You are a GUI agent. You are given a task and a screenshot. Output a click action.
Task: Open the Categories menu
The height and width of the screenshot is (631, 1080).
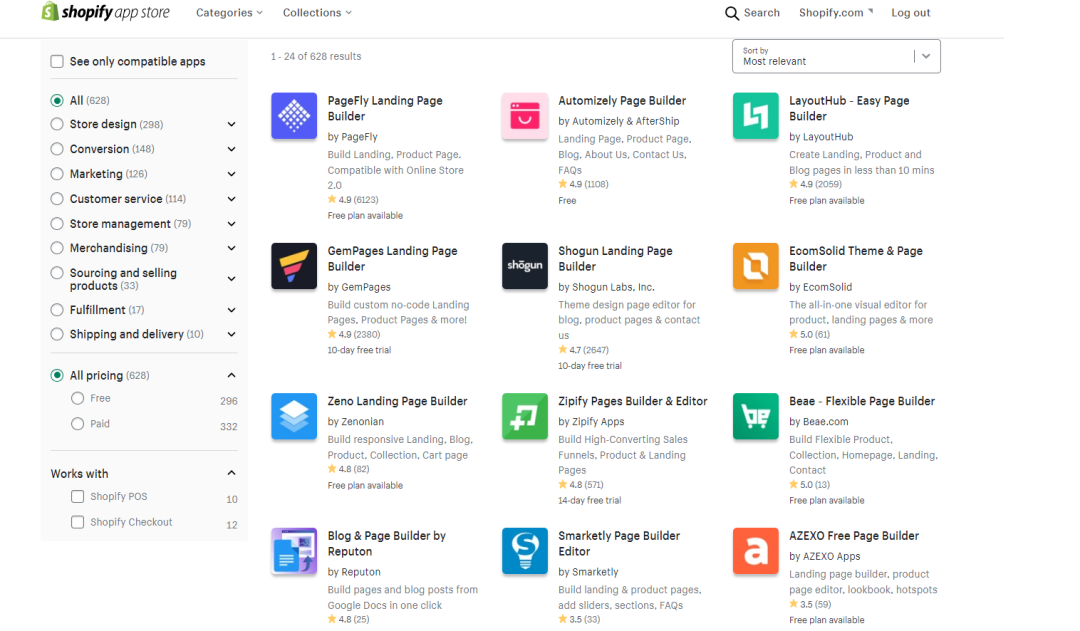pos(229,13)
